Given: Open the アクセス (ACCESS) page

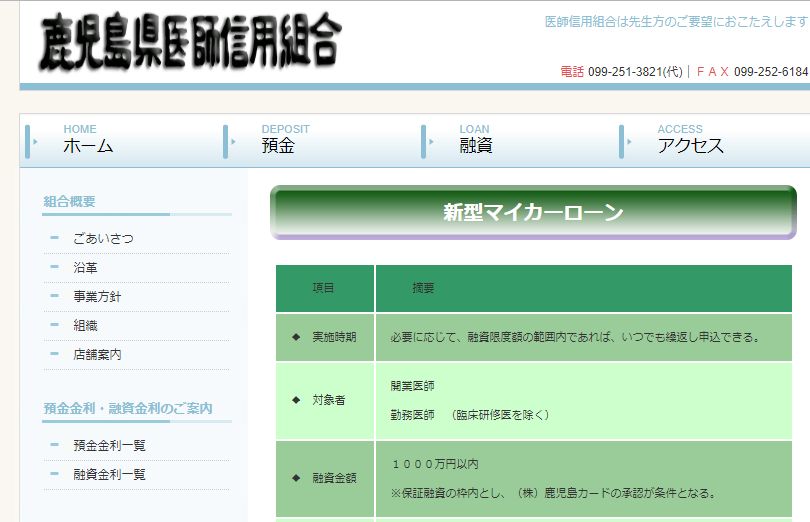Looking at the screenshot, I should click(x=690, y=145).
